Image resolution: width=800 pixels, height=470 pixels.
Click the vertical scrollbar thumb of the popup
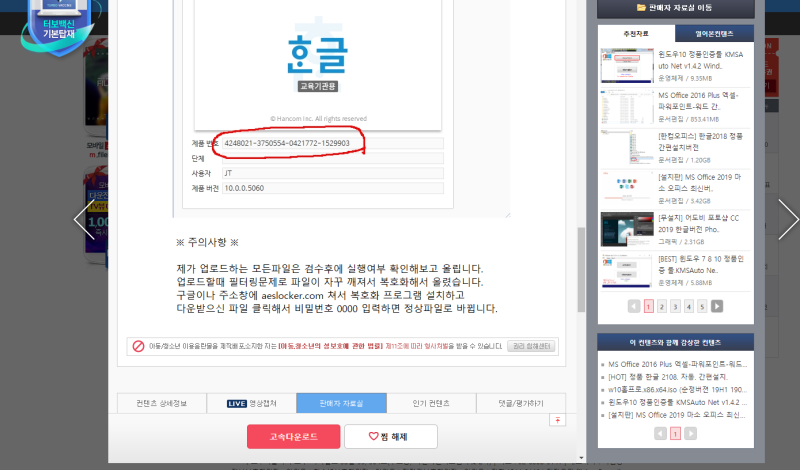(x=581, y=269)
